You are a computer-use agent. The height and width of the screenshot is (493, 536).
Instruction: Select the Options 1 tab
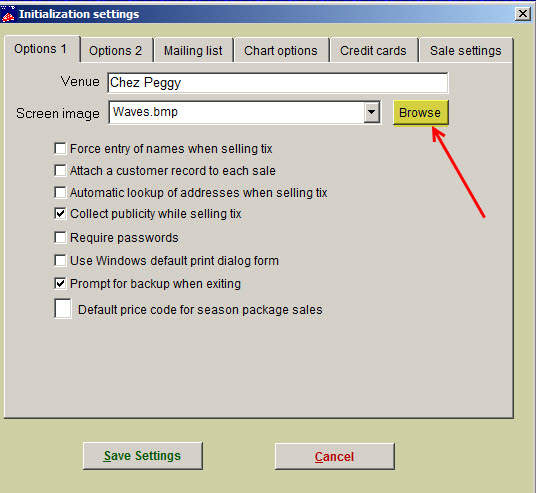click(41, 49)
